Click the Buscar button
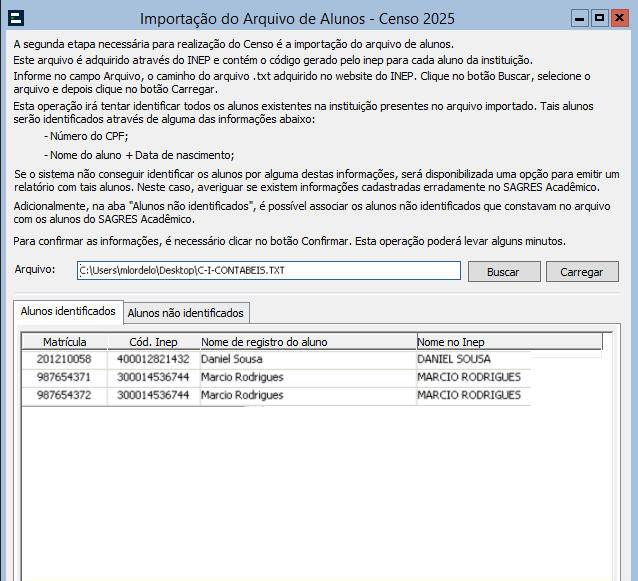This screenshot has width=638, height=581. 504,271
